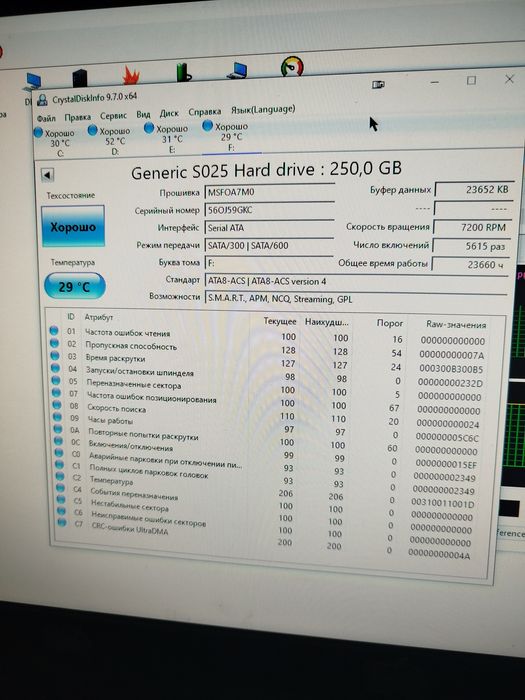Viewport: 525px width, 700px height.
Task: Click the raw value 000000005C6C
Action: pyautogui.click(x=447, y=438)
